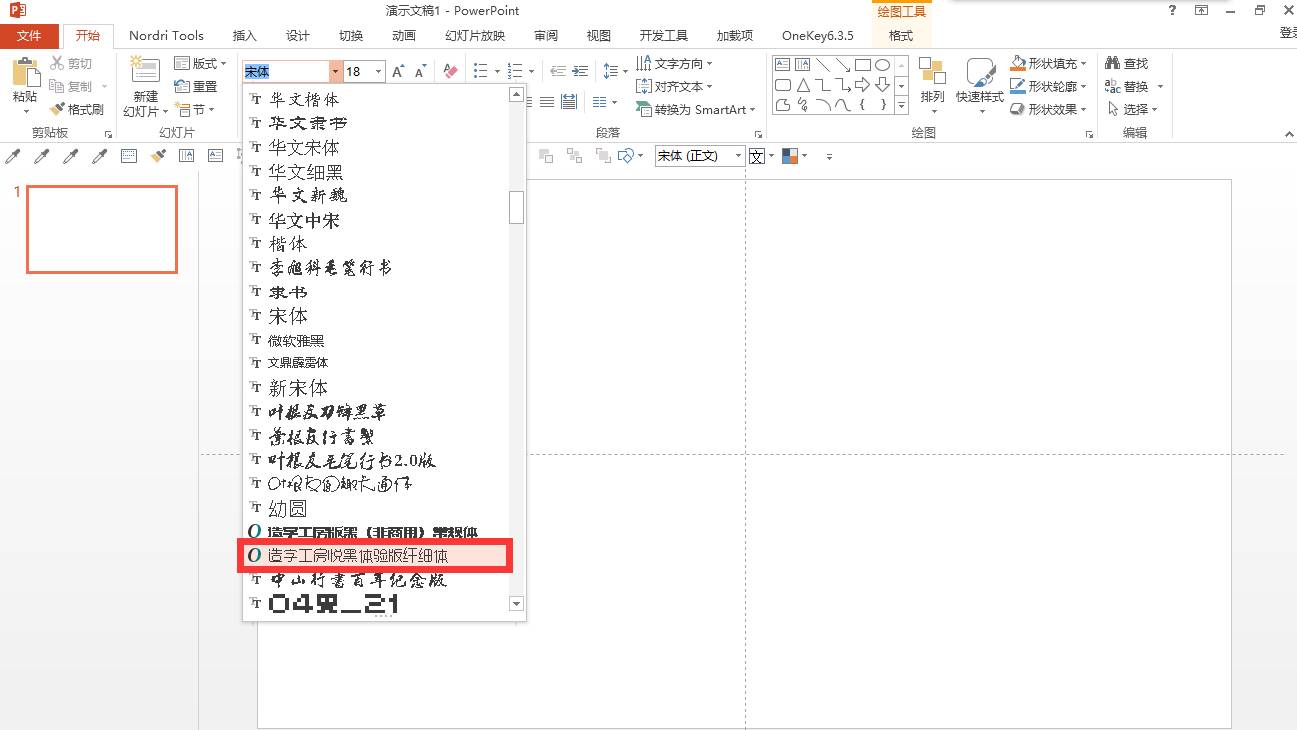Switch to the Animations (动画) tab

point(404,35)
